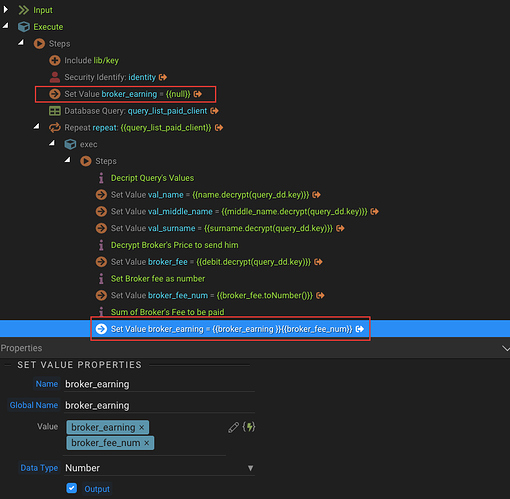Click the Name input field
Viewport: 510px width, 499px height.
tap(159, 384)
